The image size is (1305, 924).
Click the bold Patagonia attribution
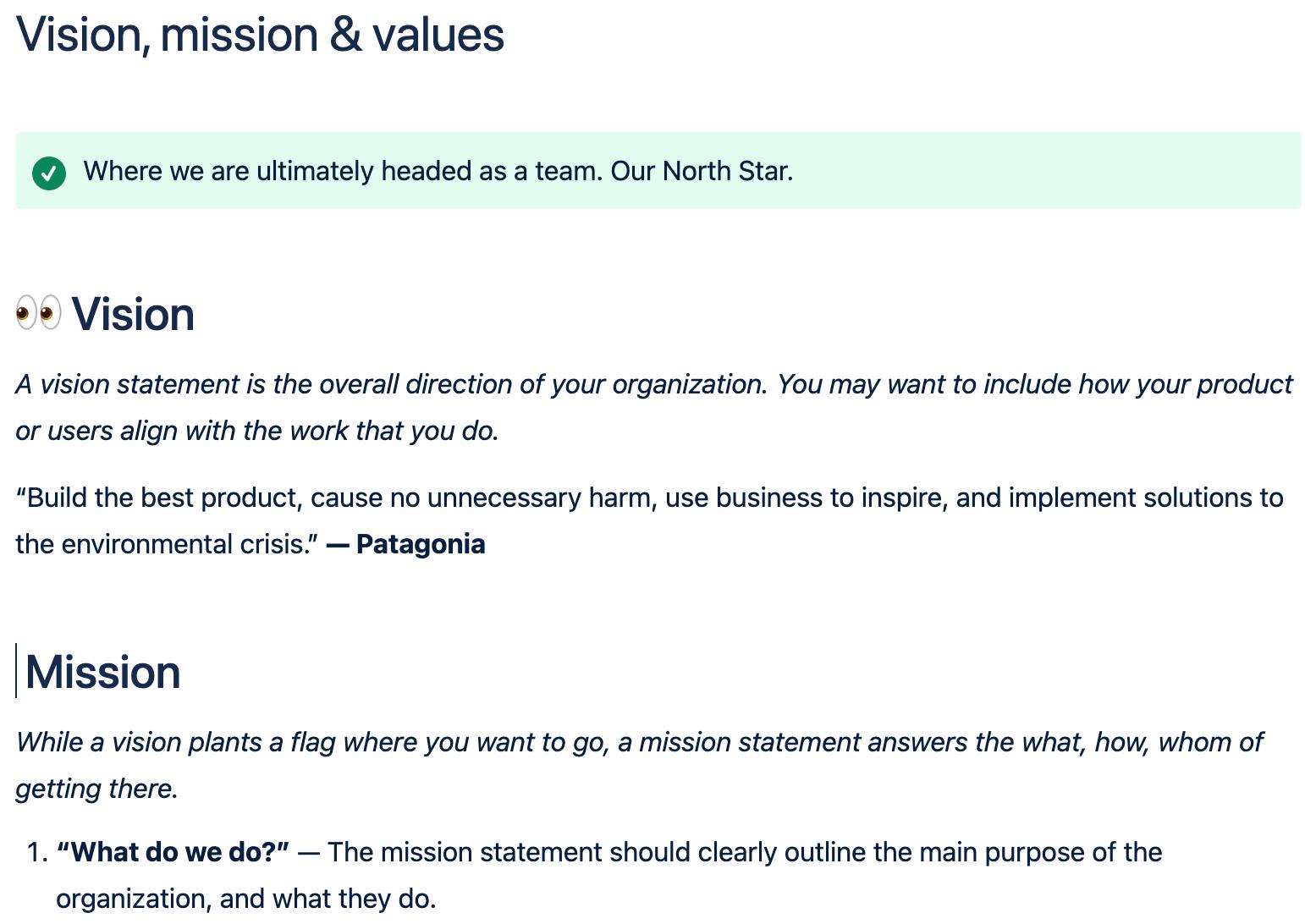(x=405, y=544)
